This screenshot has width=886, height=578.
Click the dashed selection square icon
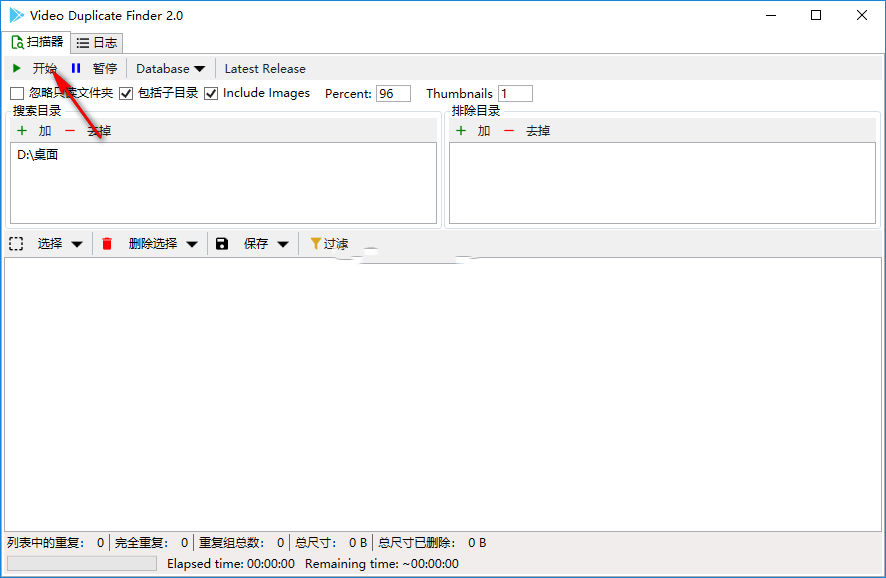pos(16,244)
